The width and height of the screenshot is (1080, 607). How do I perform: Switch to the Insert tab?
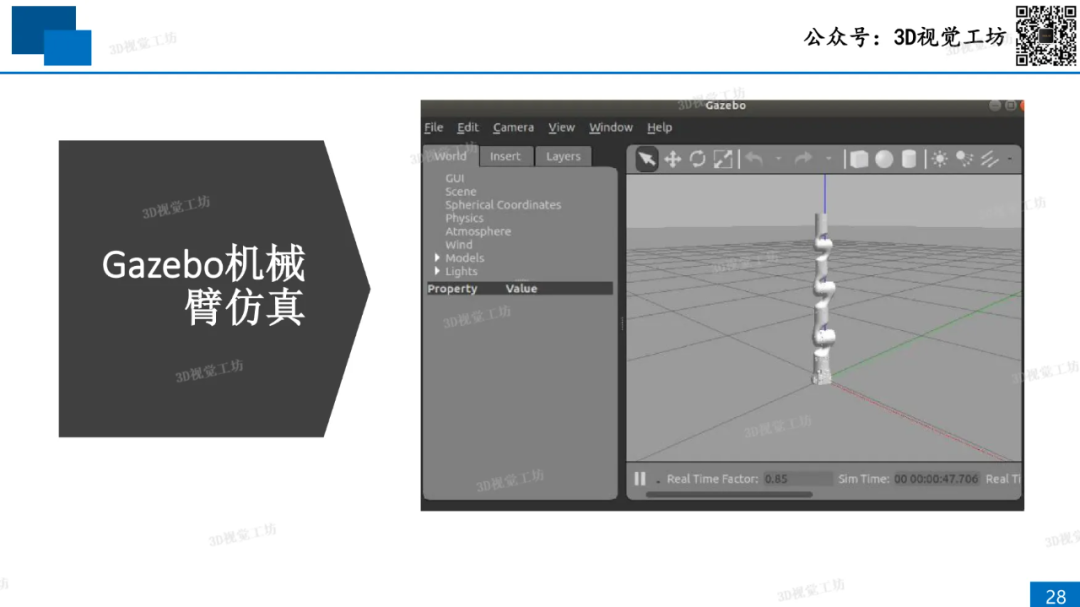pos(505,157)
